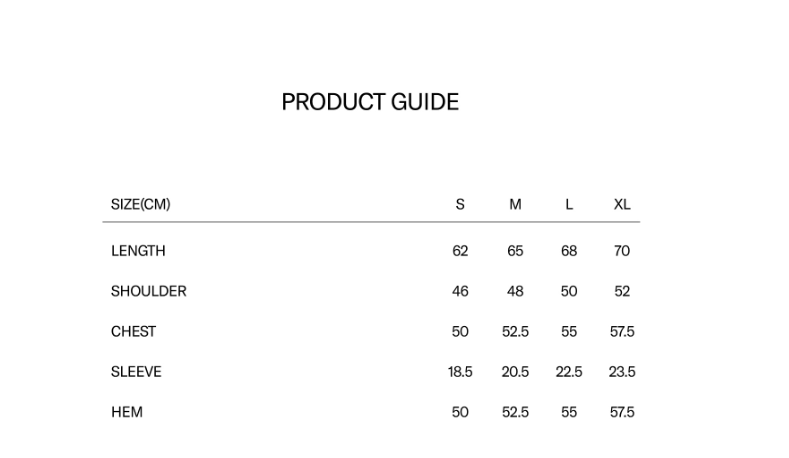Click the length value 70 for size XL
Image resolution: width=789 pixels, height=458 pixels.
[622, 251]
